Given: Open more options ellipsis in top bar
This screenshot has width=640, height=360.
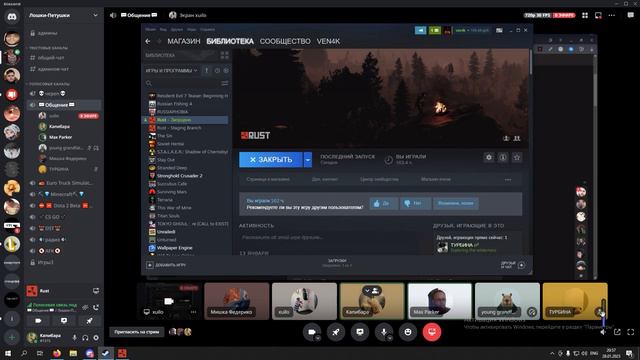Looking at the screenshot, I should coord(611,15).
